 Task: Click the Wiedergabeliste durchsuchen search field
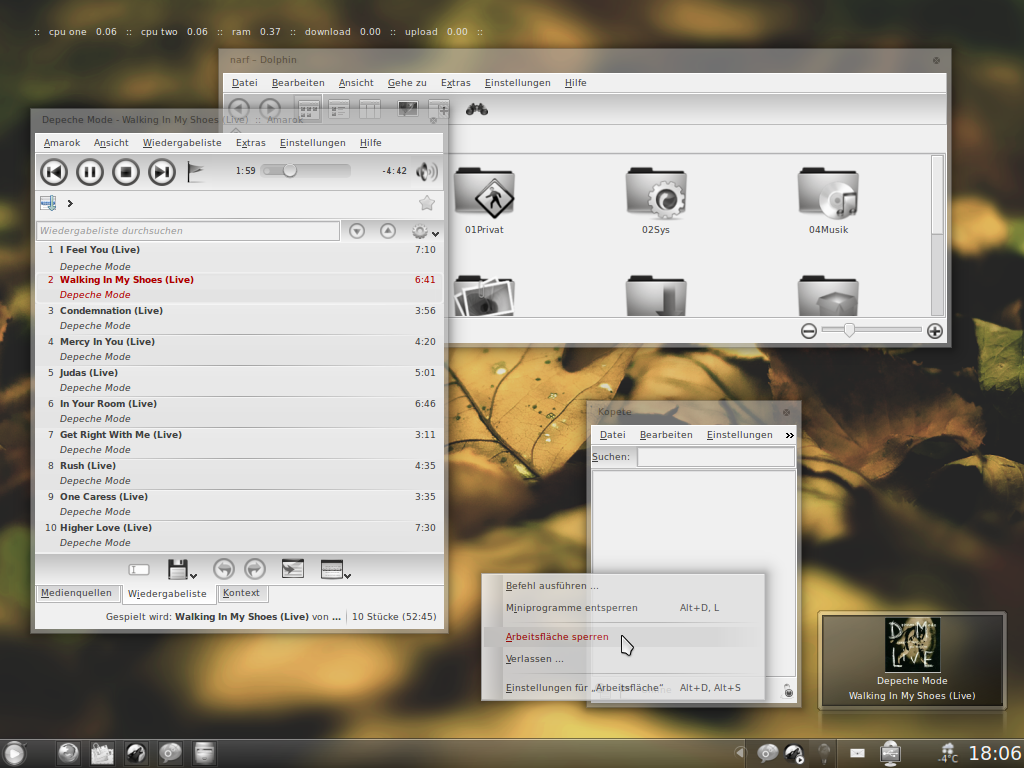188,231
